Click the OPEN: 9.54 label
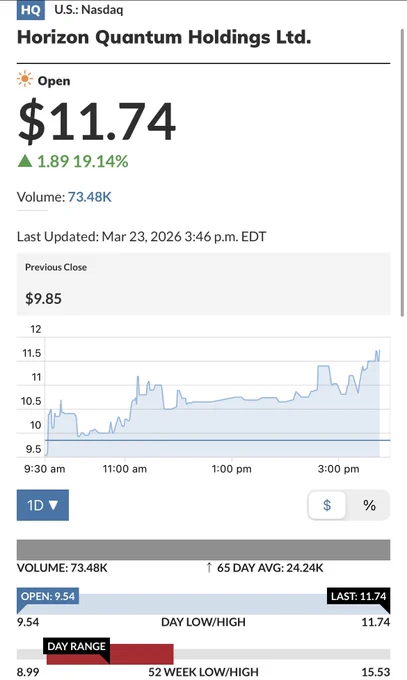 48,596
